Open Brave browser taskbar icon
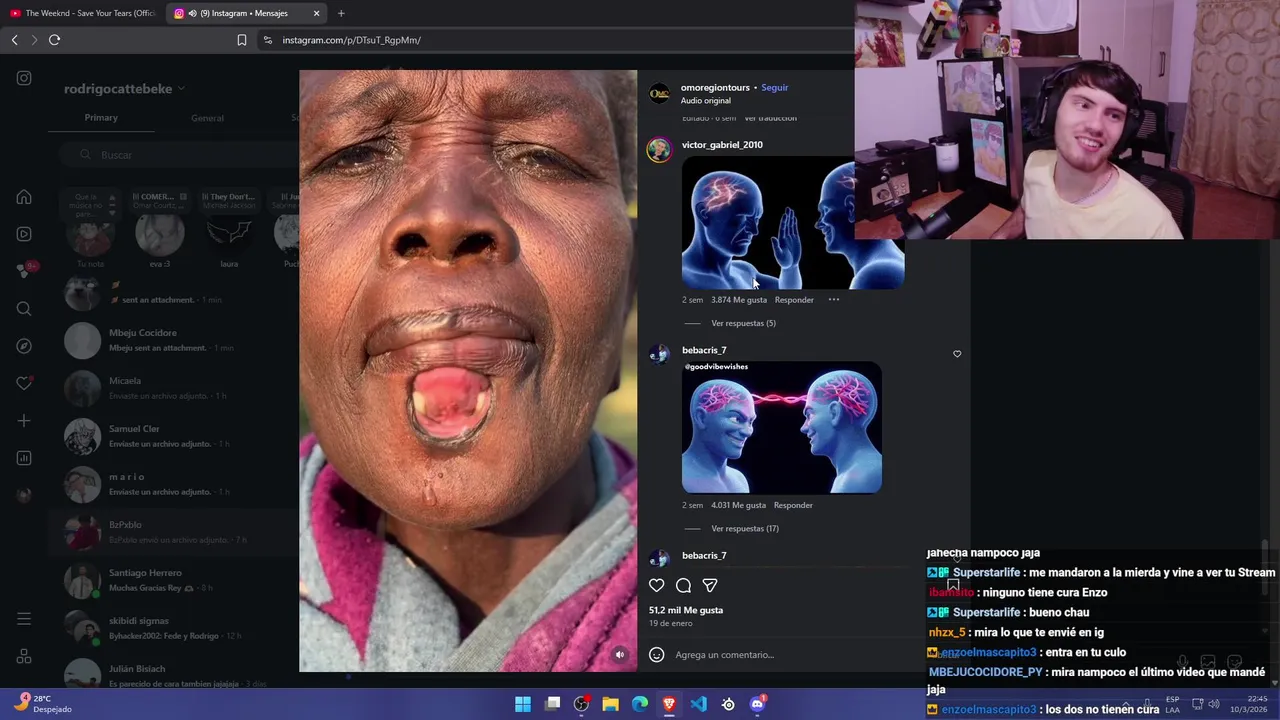 [669, 704]
